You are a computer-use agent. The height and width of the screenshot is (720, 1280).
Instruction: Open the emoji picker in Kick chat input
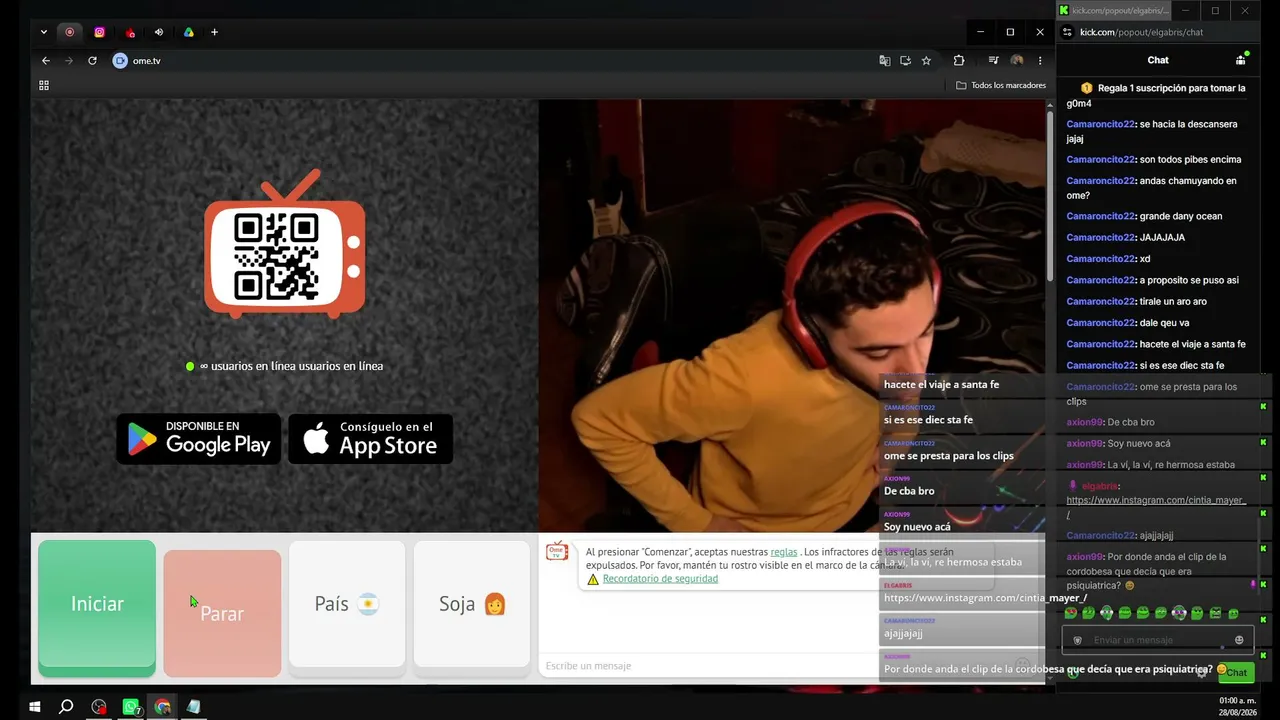[1240, 640]
